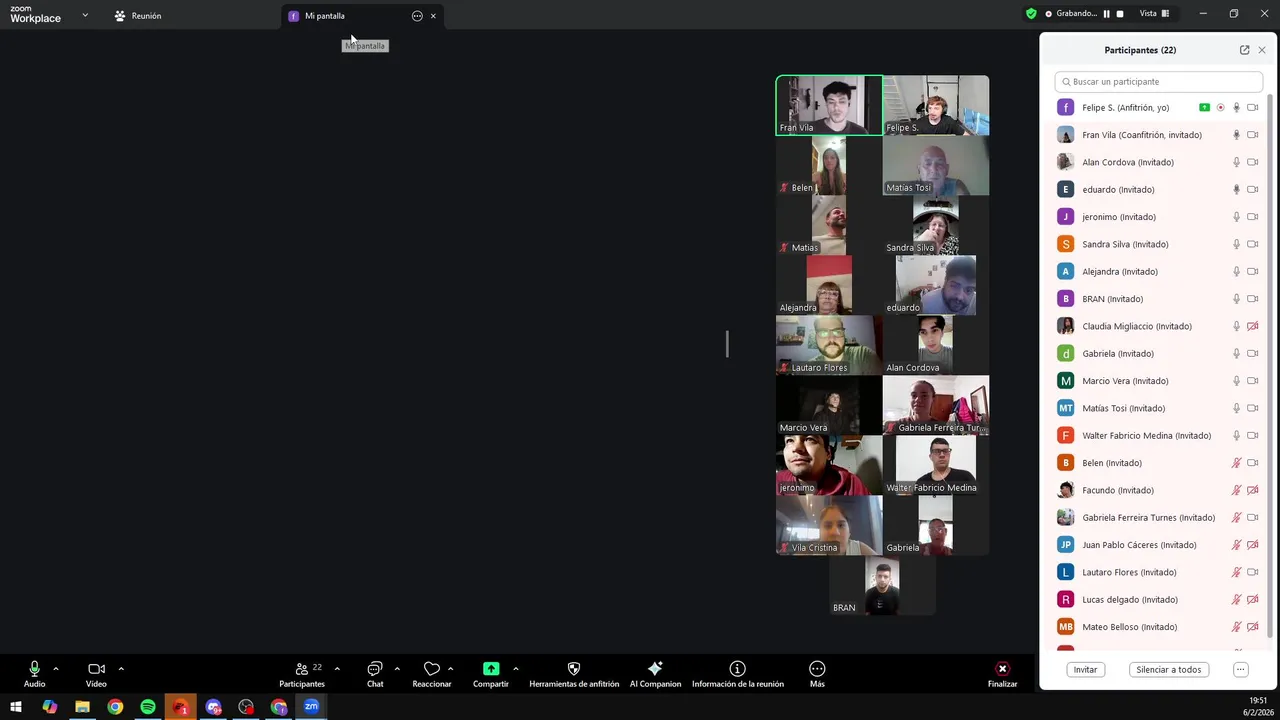Screen dimensions: 1280x720
Task: Open Información de la reunión
Action: click(x=737, y=674)
